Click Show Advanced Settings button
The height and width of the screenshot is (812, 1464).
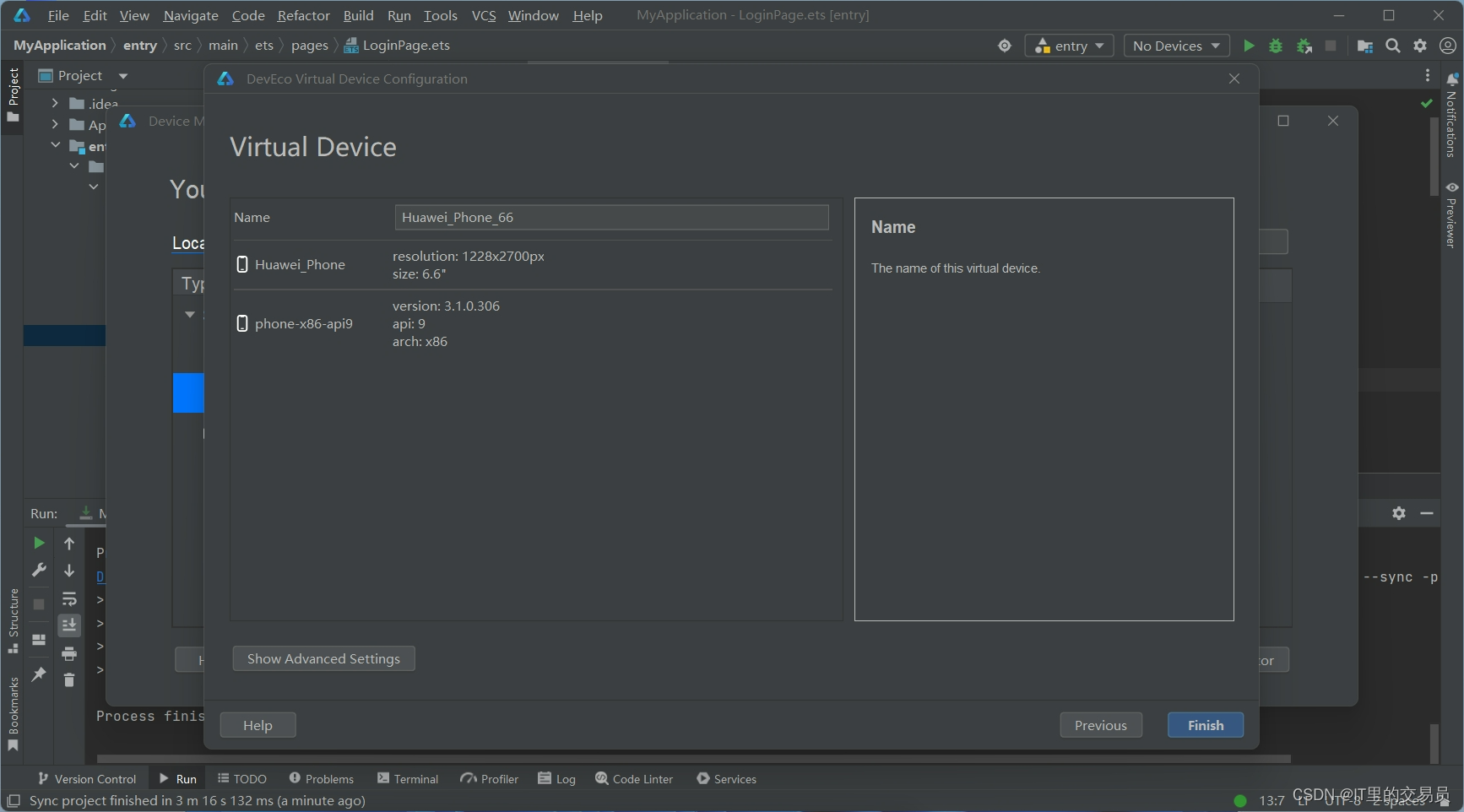323,658
